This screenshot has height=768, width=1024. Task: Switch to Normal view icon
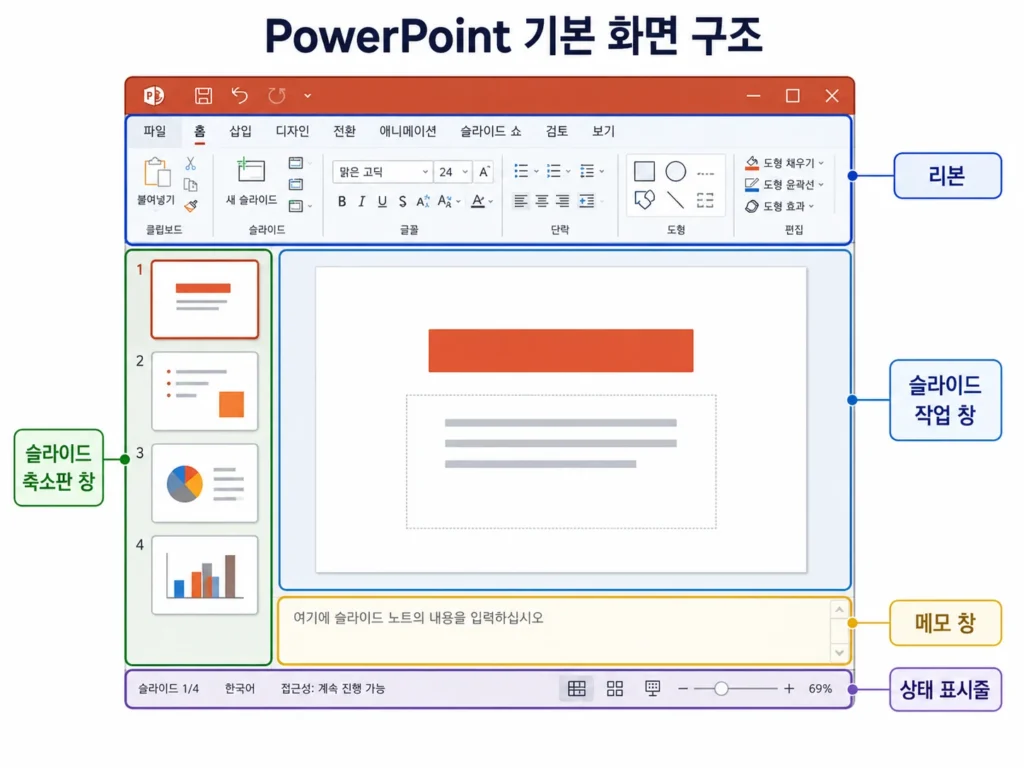tap(577, 688)
